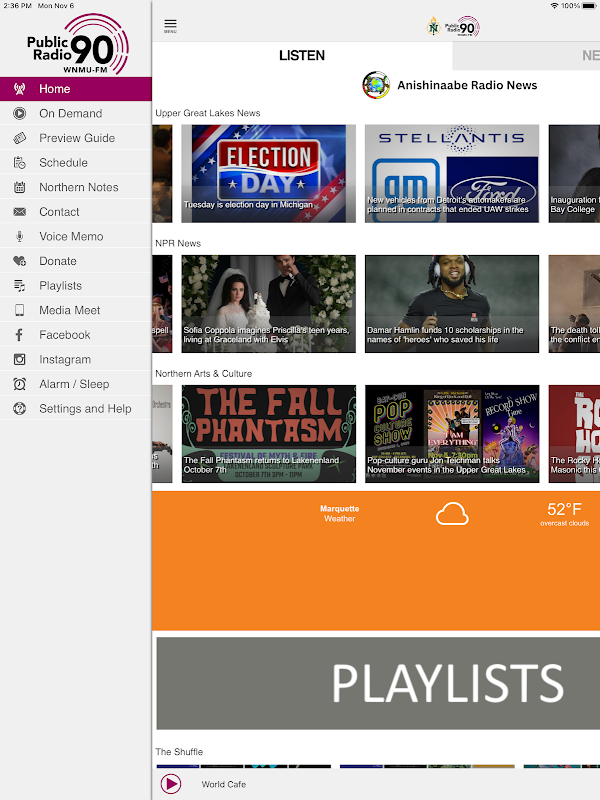This screenshot has width=600, height=800.
Task: Open On Demand menu item
Action: click(x=76, y=114)
